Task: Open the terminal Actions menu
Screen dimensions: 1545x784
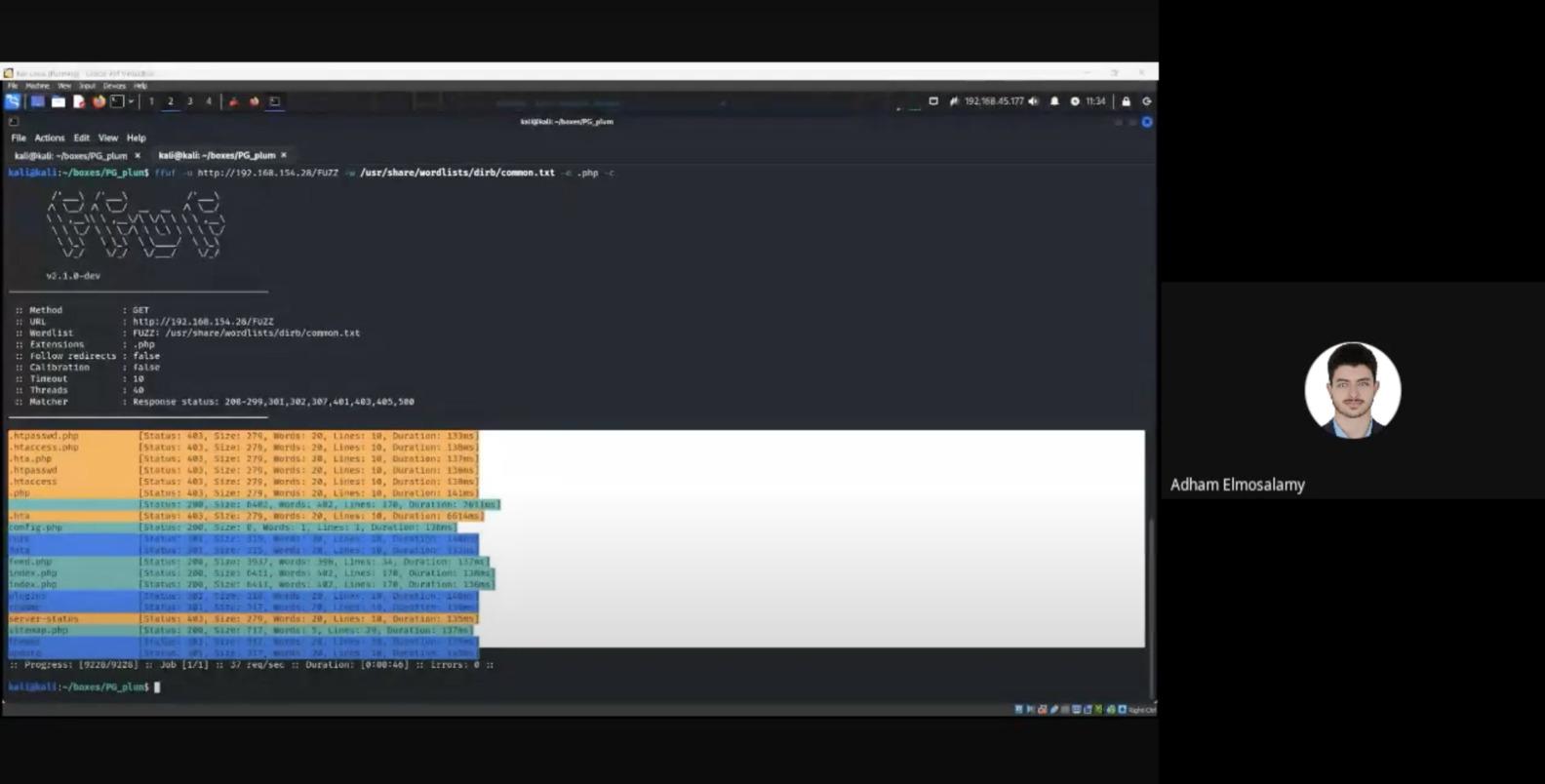Action: pyautogui.click(x=49, y=138)
